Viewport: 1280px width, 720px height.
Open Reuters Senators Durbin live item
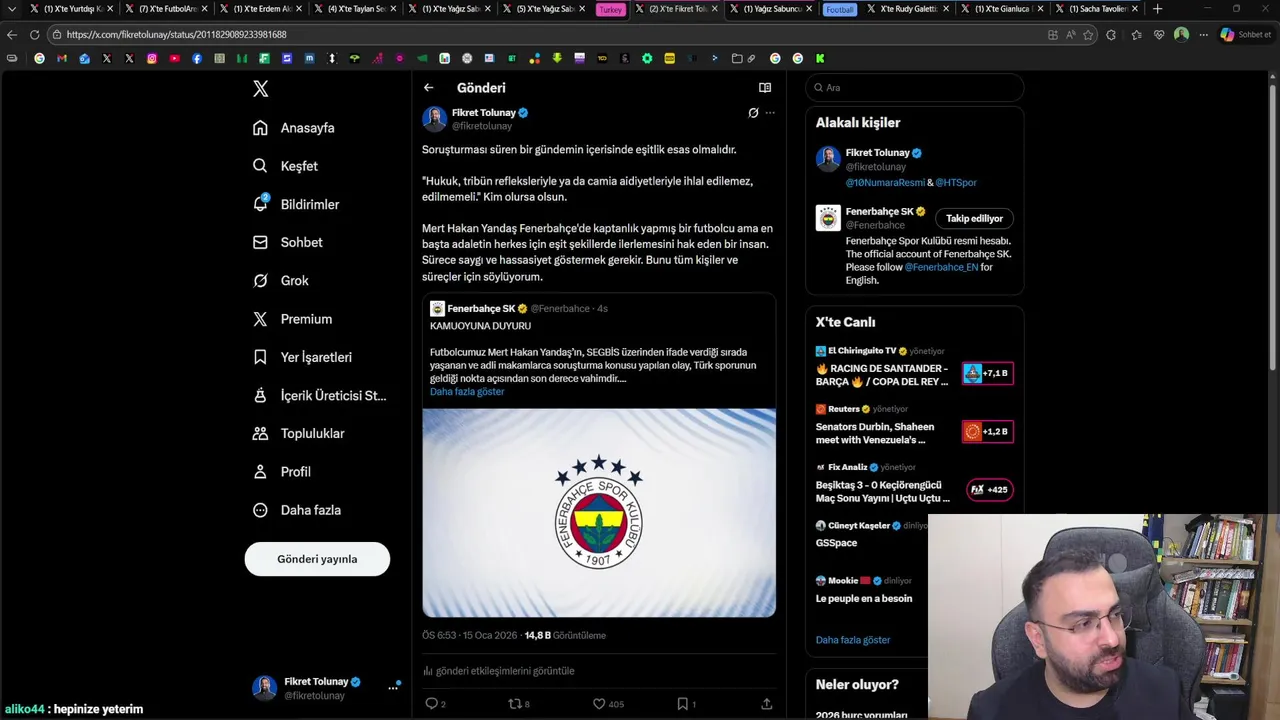914,425
